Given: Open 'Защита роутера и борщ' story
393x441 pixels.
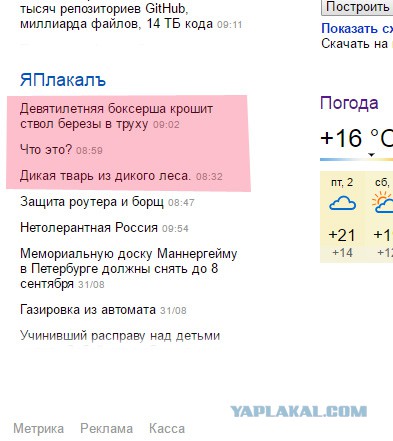Looking at the screenshot, I should click(x=92, y=202).
